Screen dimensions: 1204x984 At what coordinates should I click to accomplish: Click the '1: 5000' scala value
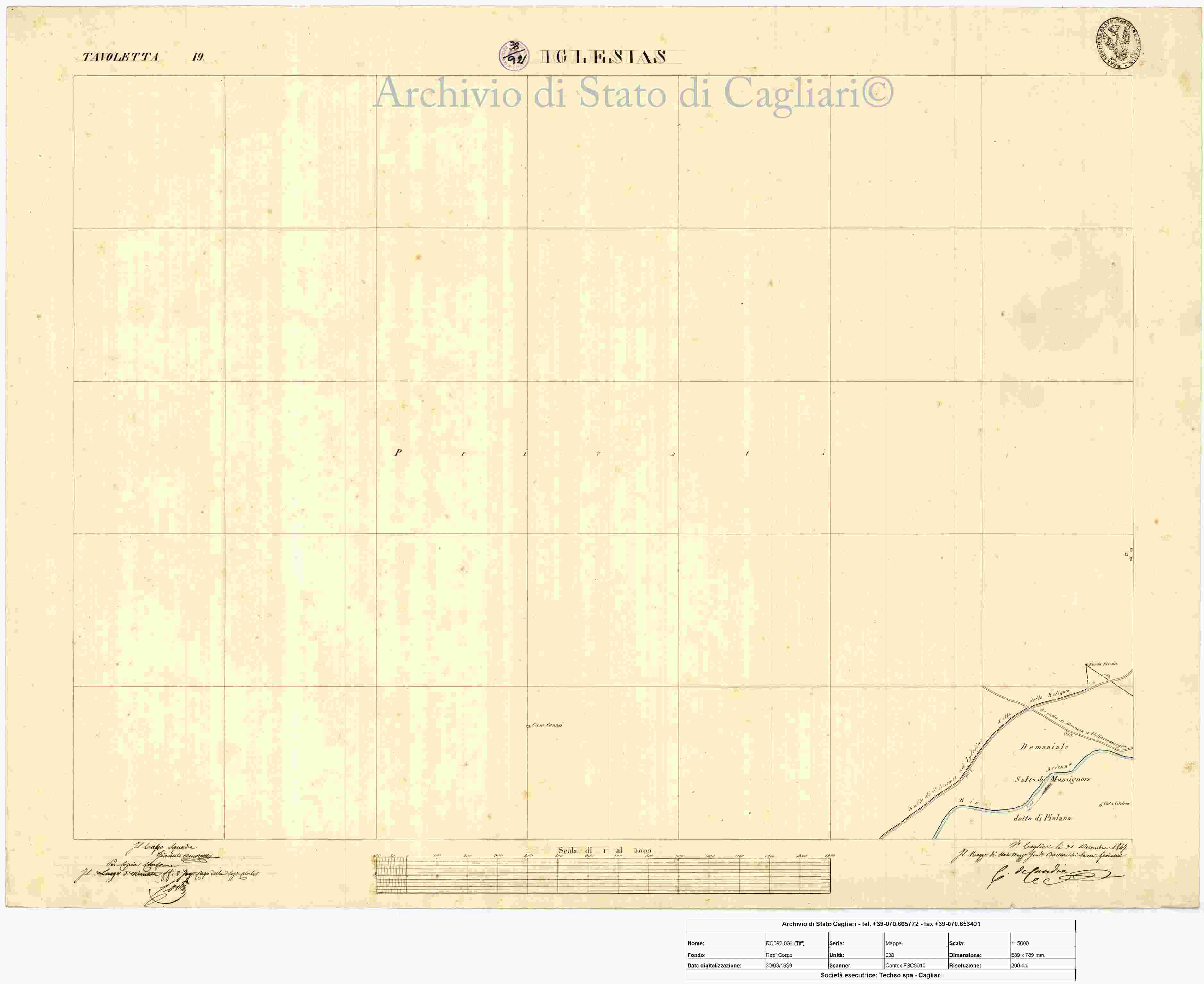[x=1020, y=943]
